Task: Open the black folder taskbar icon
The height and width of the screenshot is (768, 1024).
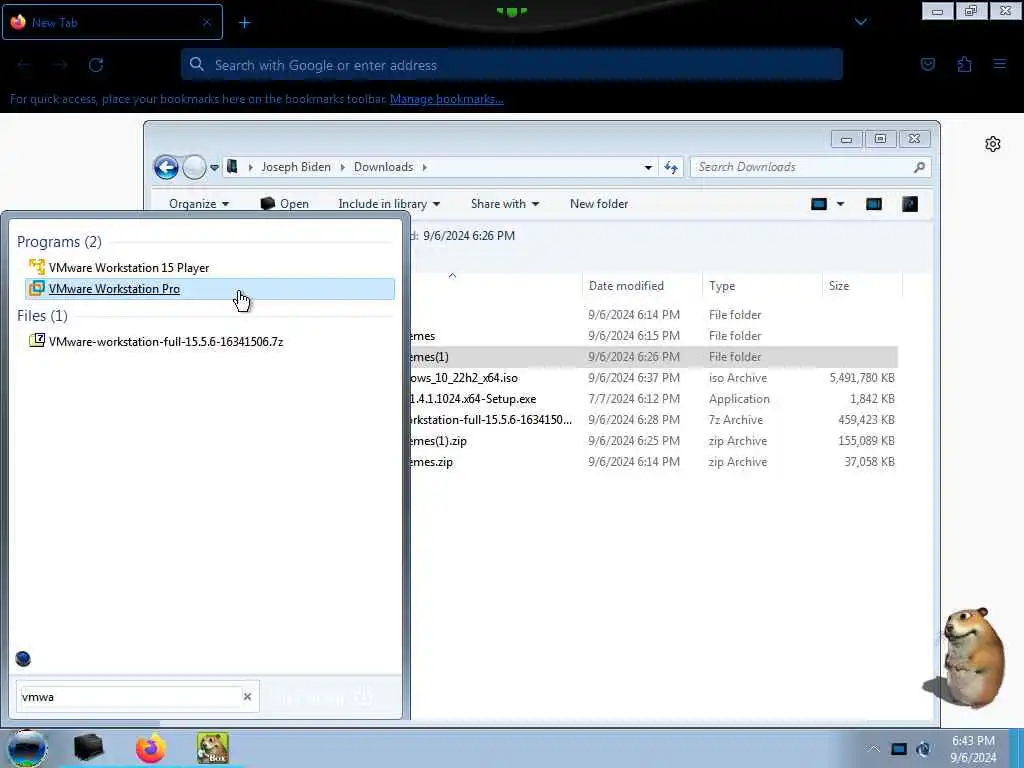Action: pos(88,748)
